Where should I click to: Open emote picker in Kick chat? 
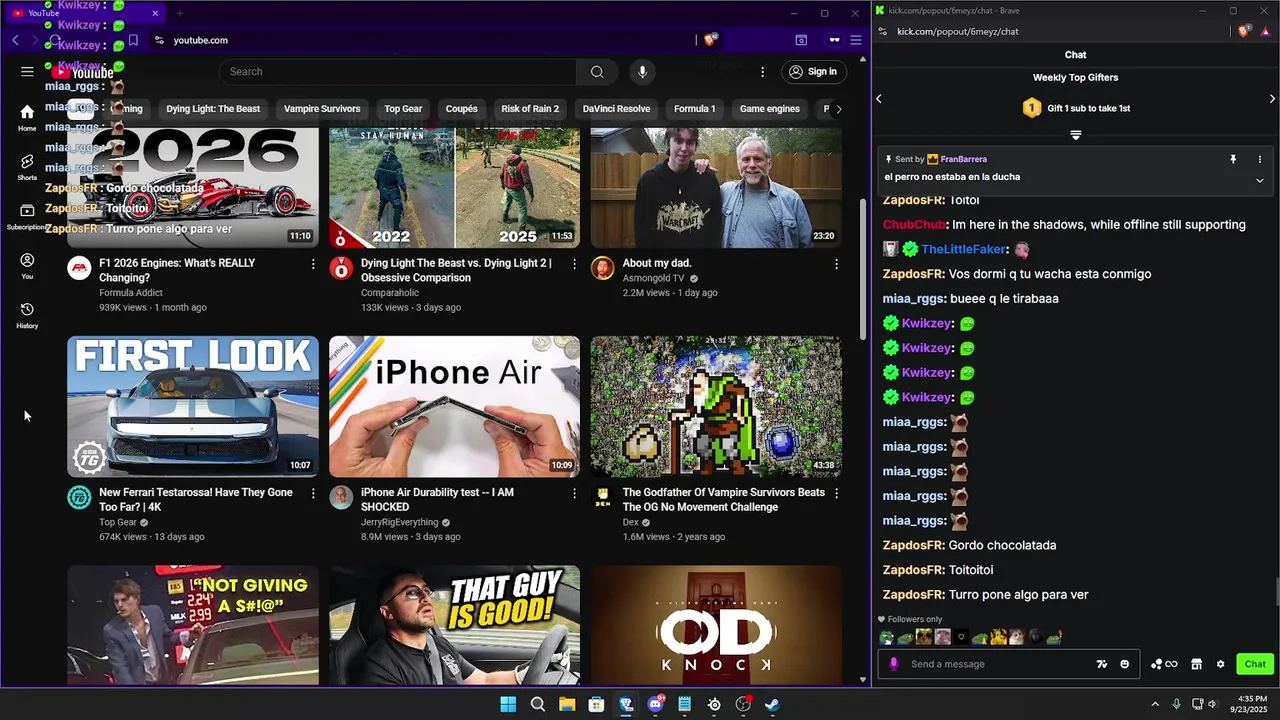pos(1124,664)
